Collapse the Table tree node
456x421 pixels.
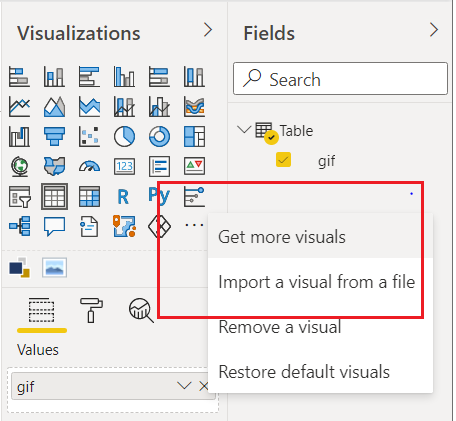tap(244, 129)
